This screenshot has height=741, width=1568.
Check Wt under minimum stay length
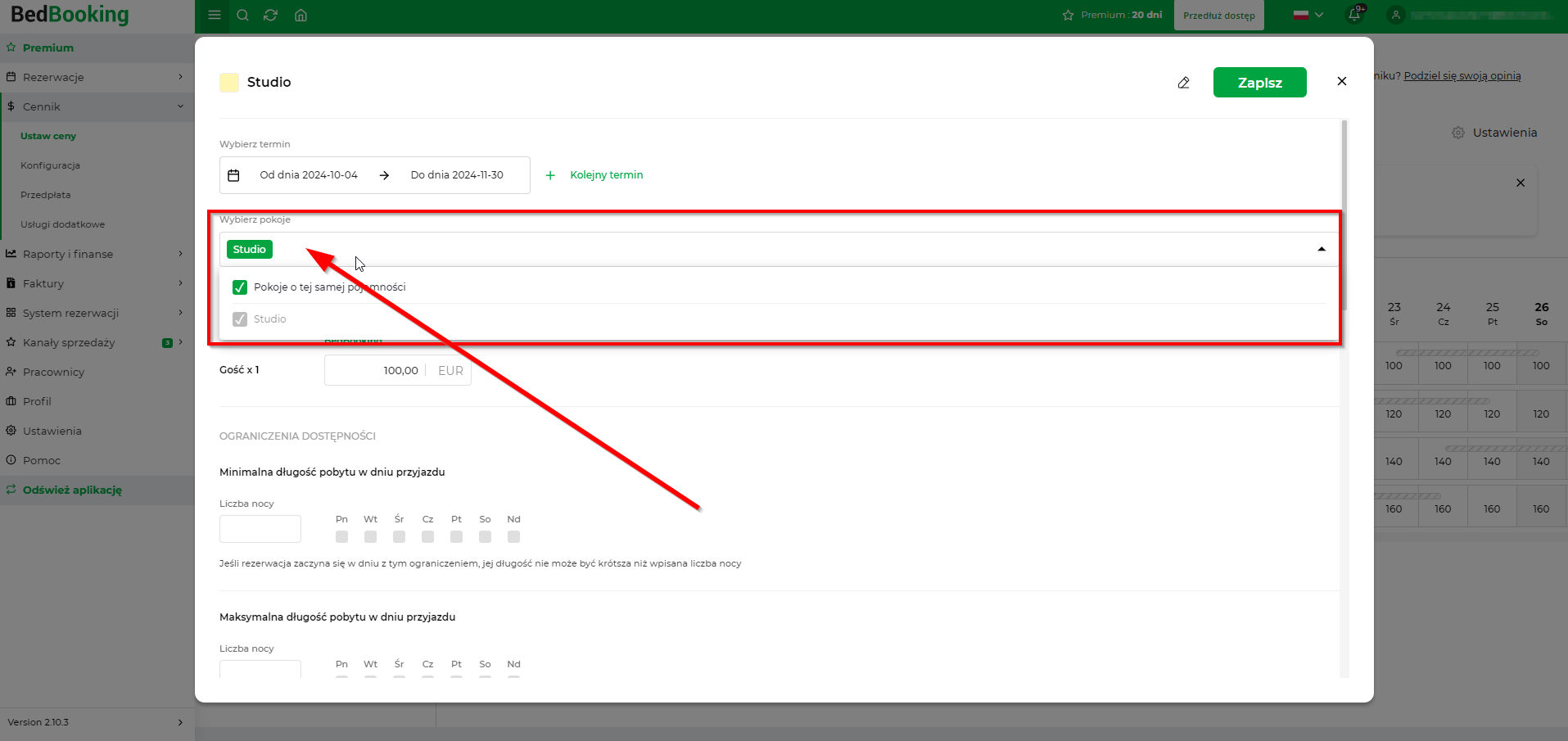click(x=371, y=537)
